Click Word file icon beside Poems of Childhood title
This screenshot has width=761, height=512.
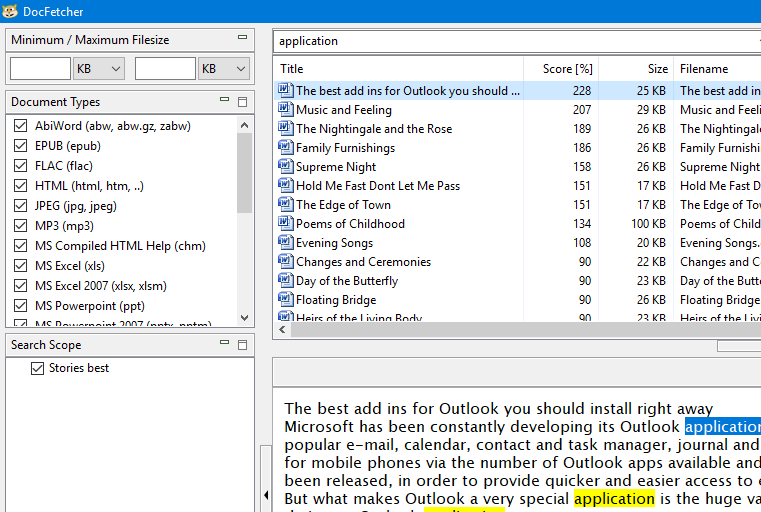pyautogui.click(x=285, y=223)
